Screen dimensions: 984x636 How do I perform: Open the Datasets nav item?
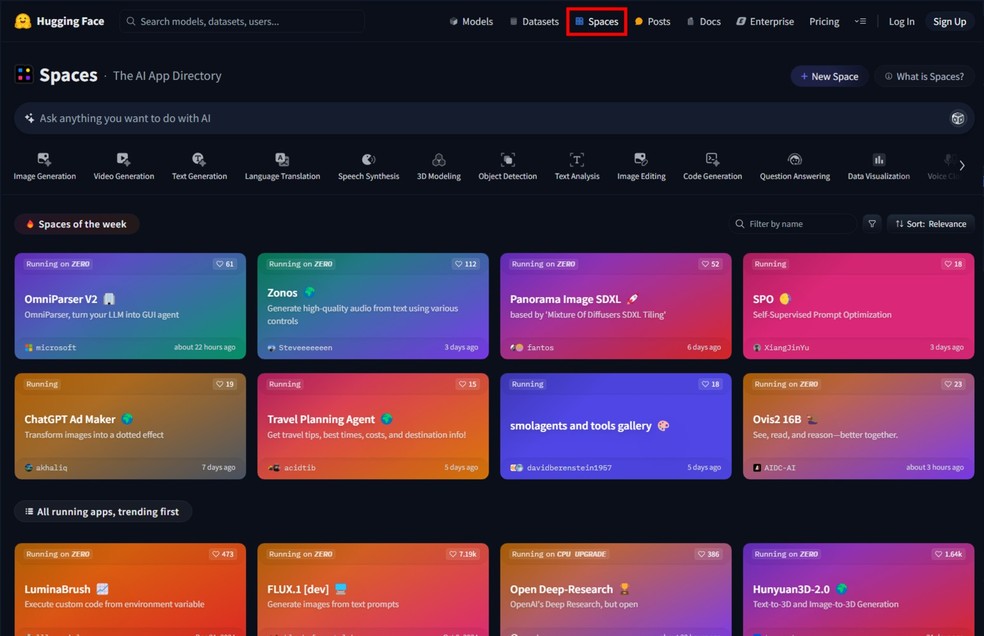534,21
